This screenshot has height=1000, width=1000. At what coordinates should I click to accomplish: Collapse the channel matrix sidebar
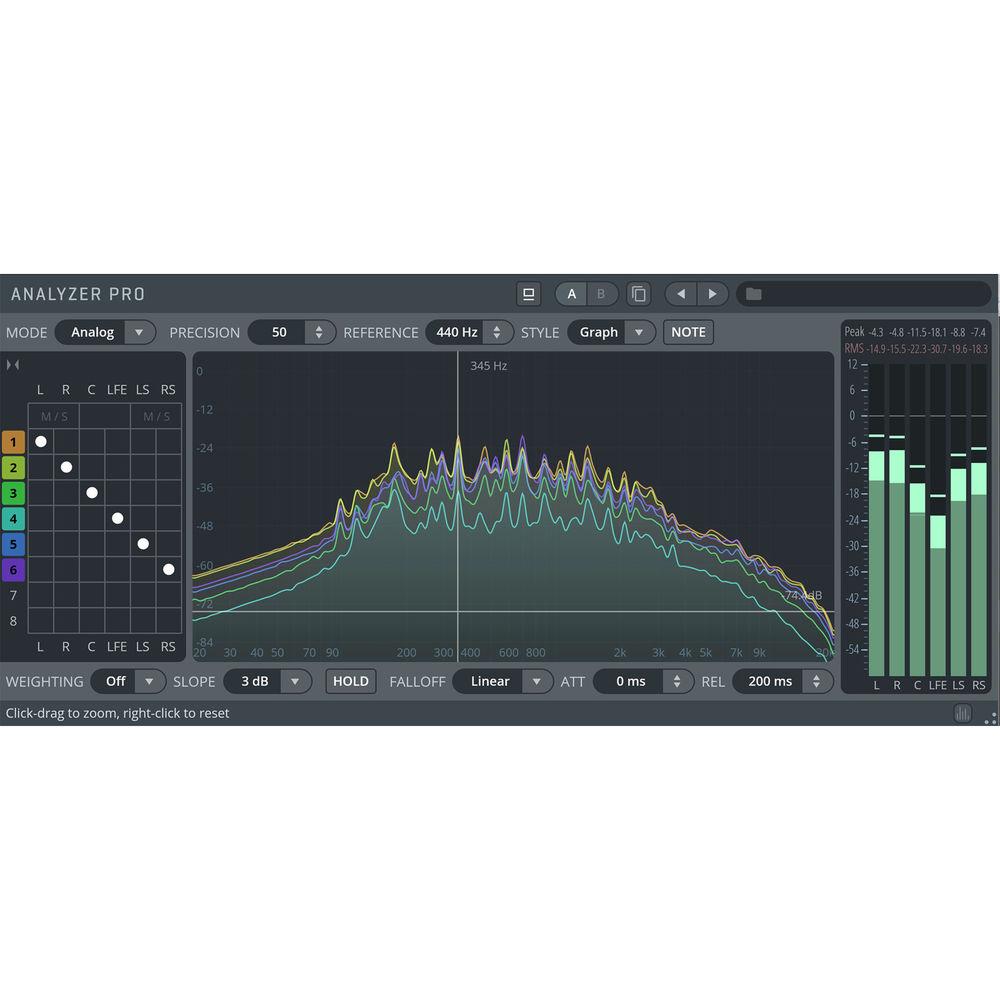pos(13,365)
